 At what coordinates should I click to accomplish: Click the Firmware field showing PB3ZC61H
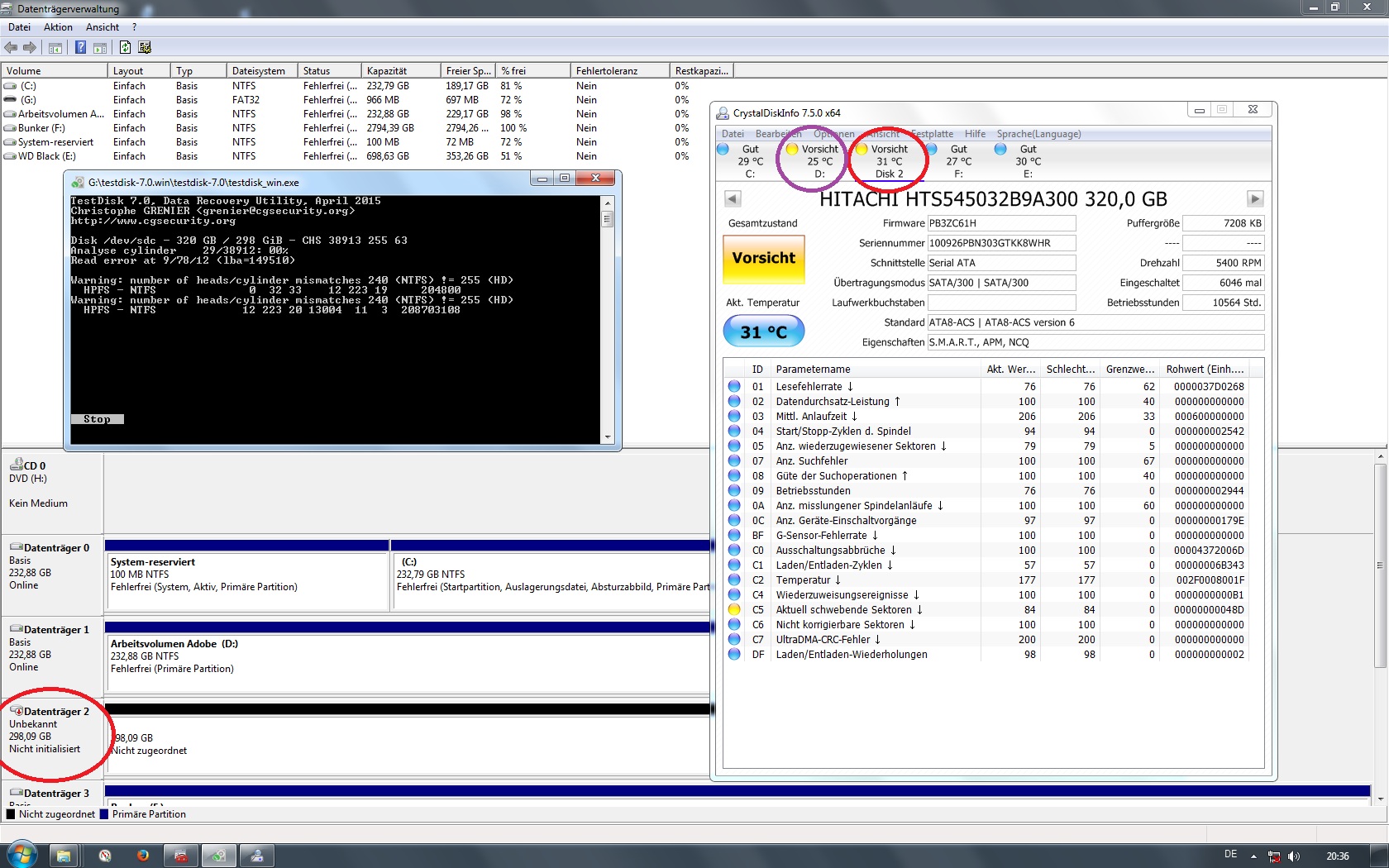pyautogui.click(x=1001, y=223)
